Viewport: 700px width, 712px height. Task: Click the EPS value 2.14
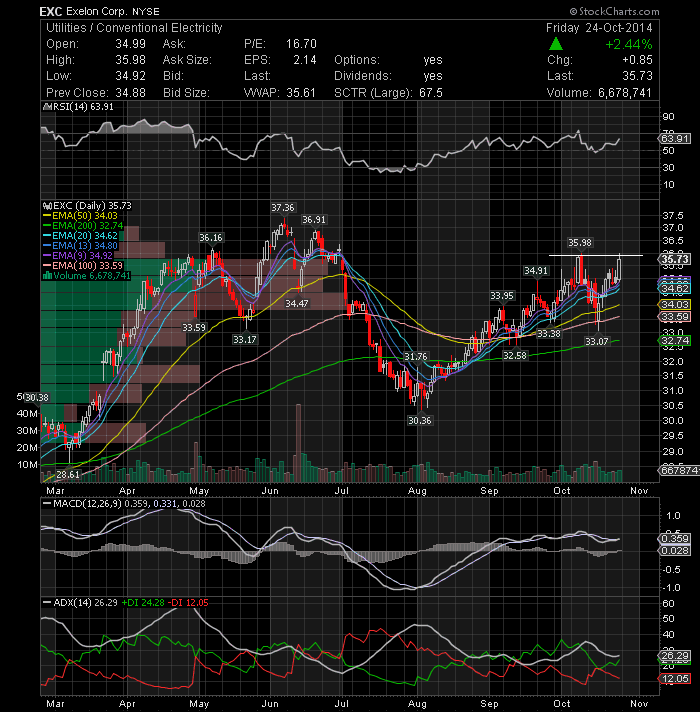pyautogui.click(x=305, y=60)
